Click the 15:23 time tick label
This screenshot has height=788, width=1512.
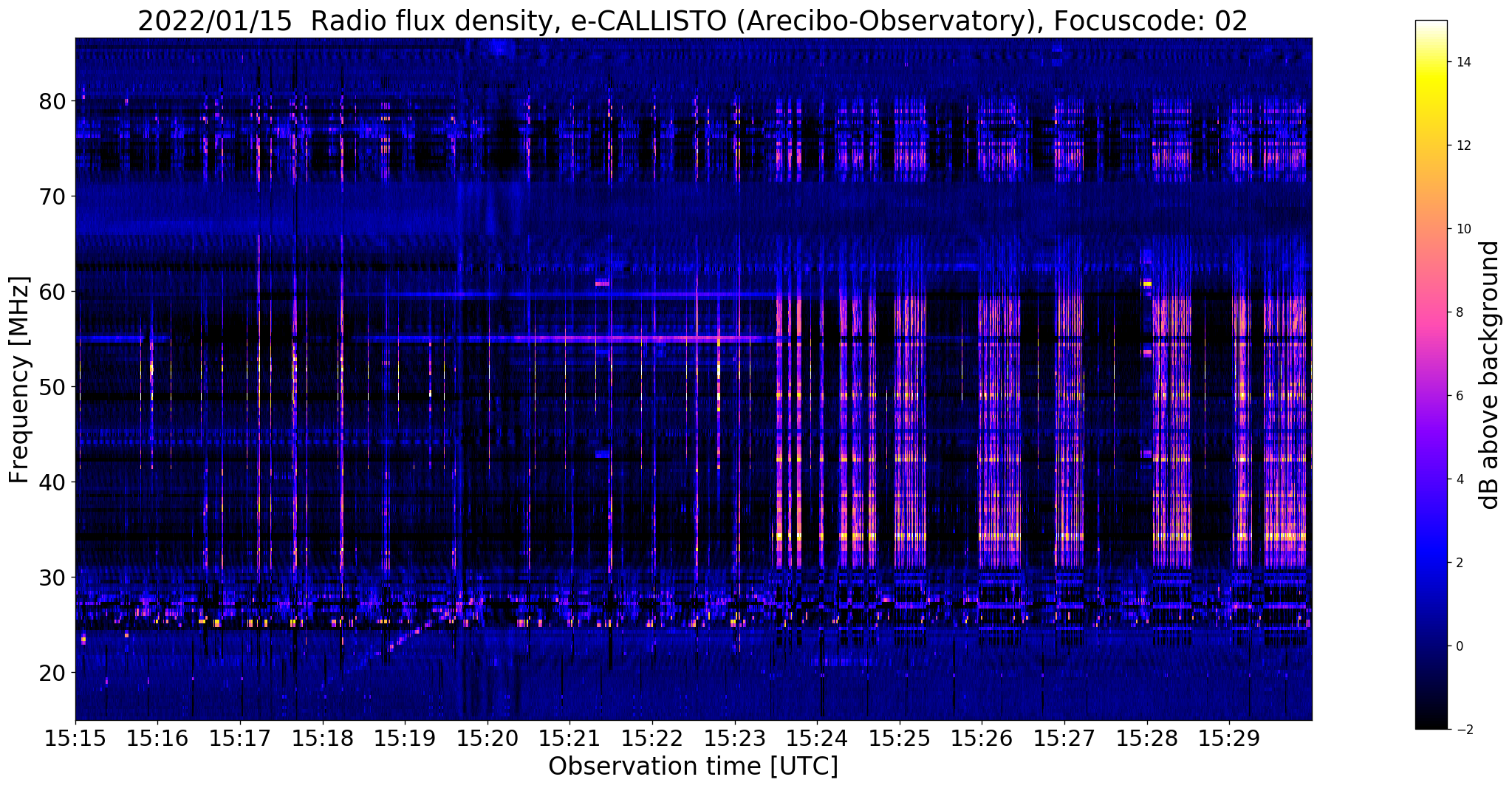(735, 739)
